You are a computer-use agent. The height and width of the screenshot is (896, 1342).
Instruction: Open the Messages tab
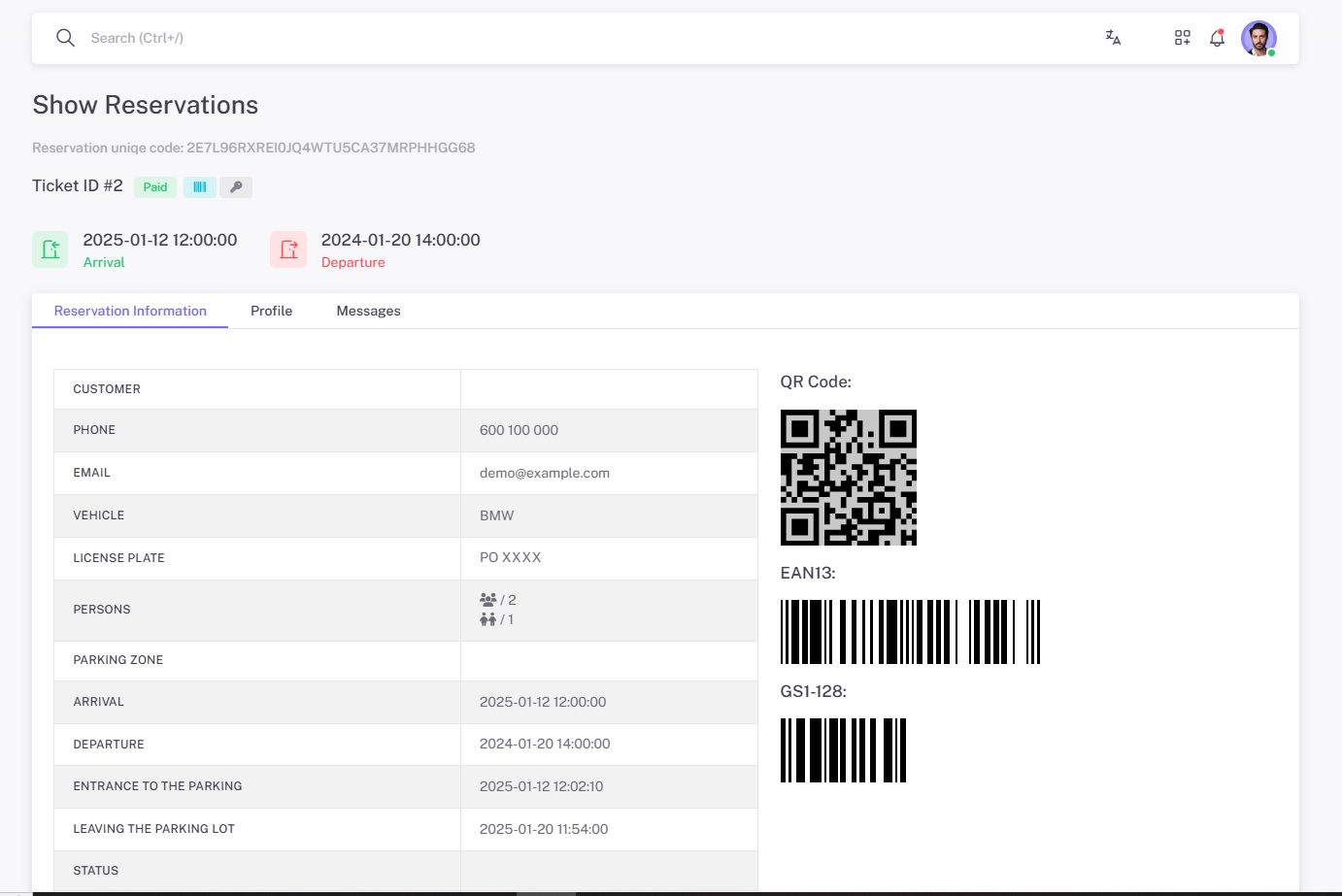(x=368, y=311)
